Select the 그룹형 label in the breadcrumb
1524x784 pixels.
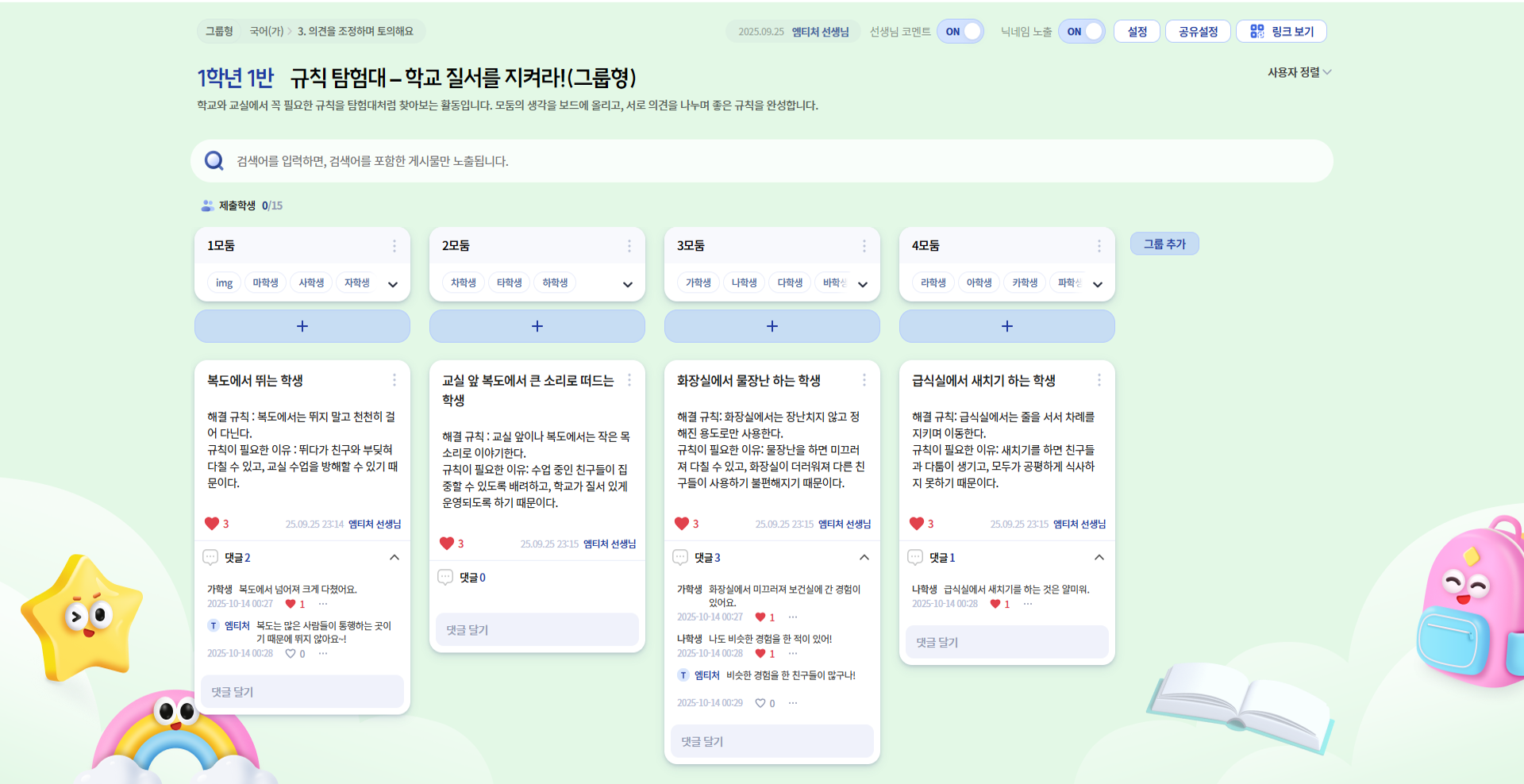(x=220, y=31)
